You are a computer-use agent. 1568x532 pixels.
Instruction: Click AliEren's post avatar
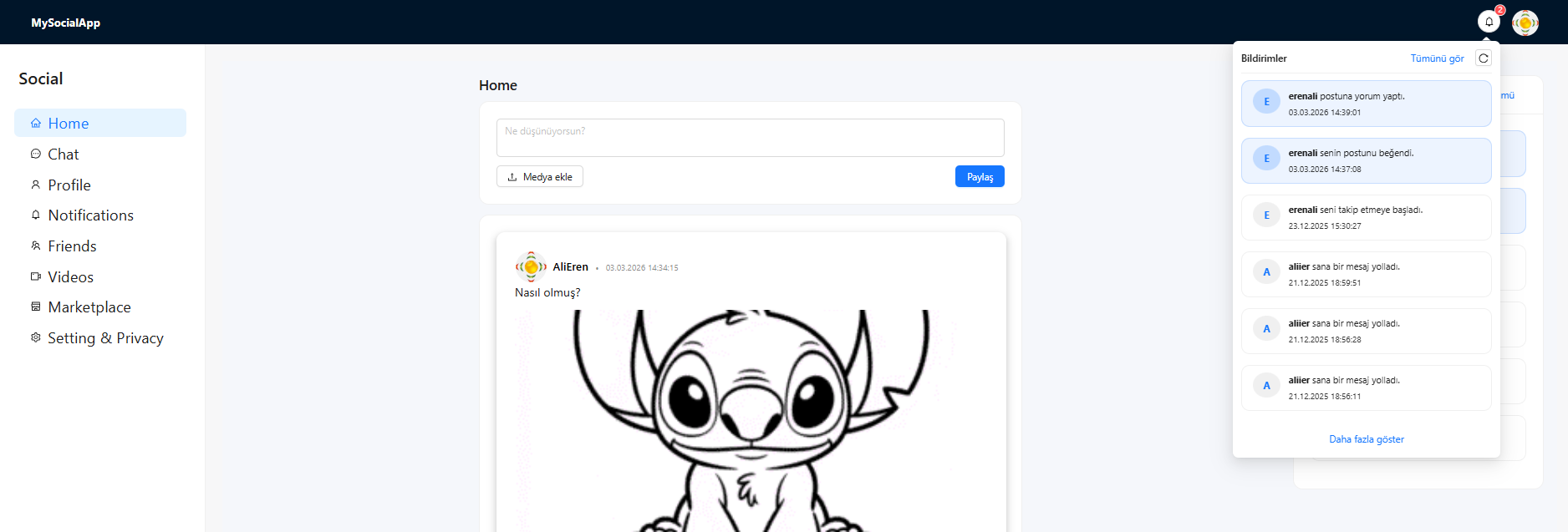point(531,267)
